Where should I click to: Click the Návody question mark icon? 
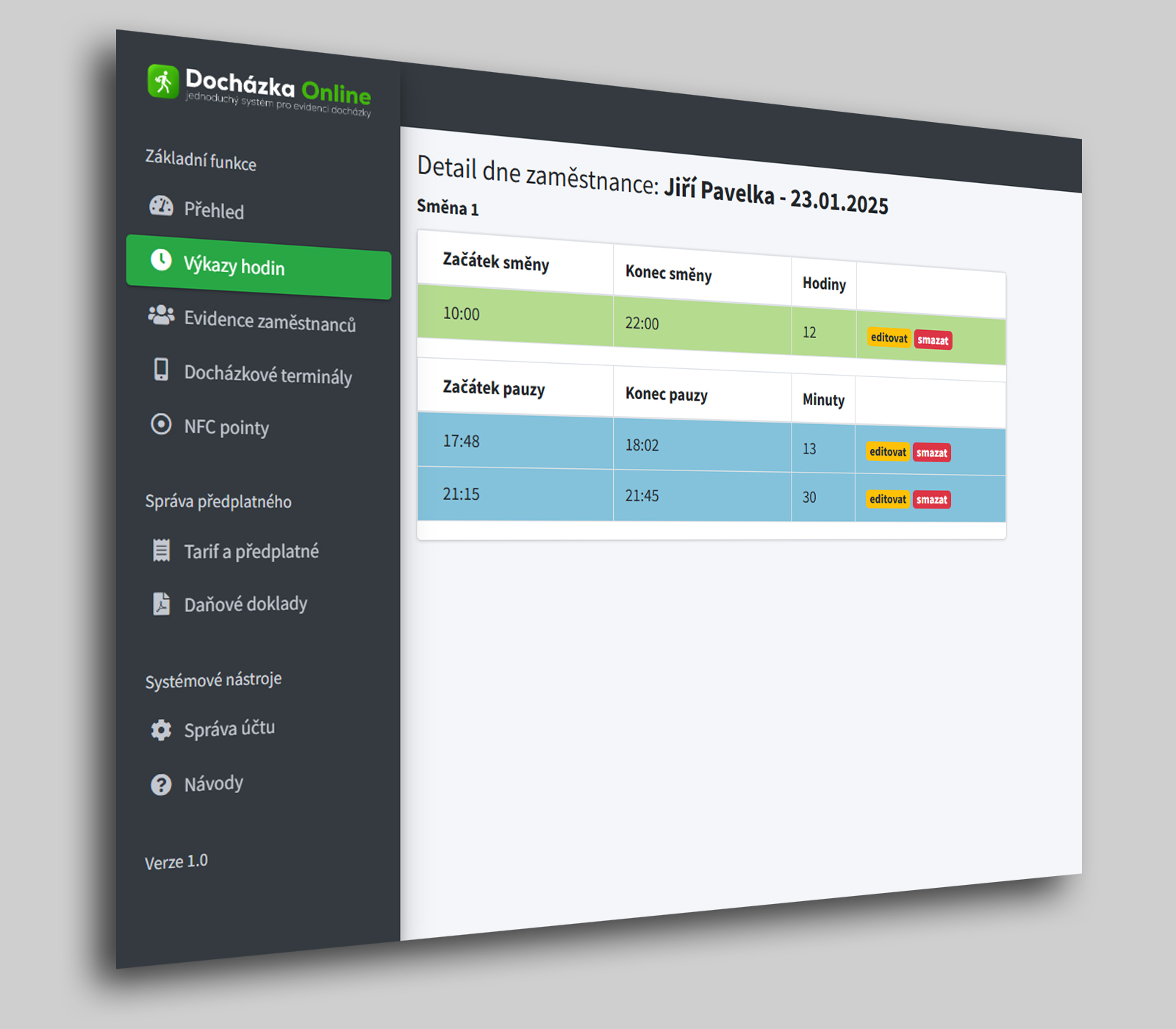[x=161, y=785]
